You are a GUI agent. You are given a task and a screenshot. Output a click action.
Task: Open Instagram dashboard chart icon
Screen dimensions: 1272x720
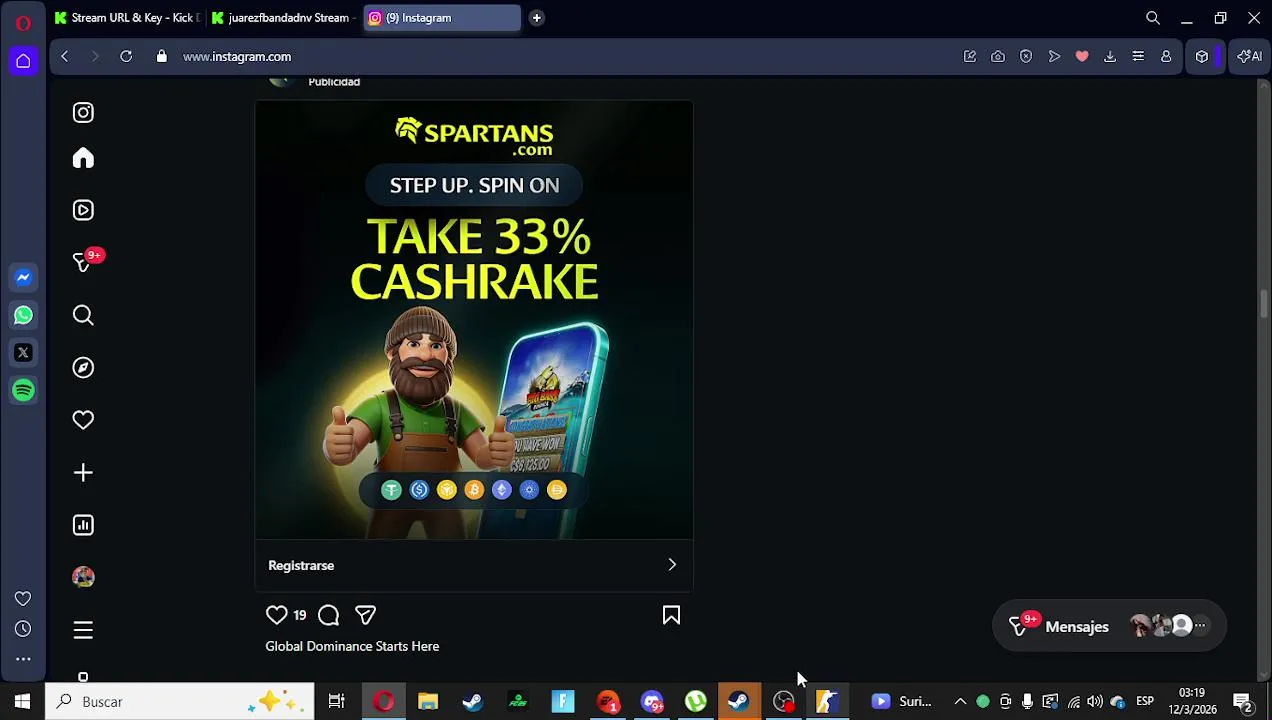83,525
